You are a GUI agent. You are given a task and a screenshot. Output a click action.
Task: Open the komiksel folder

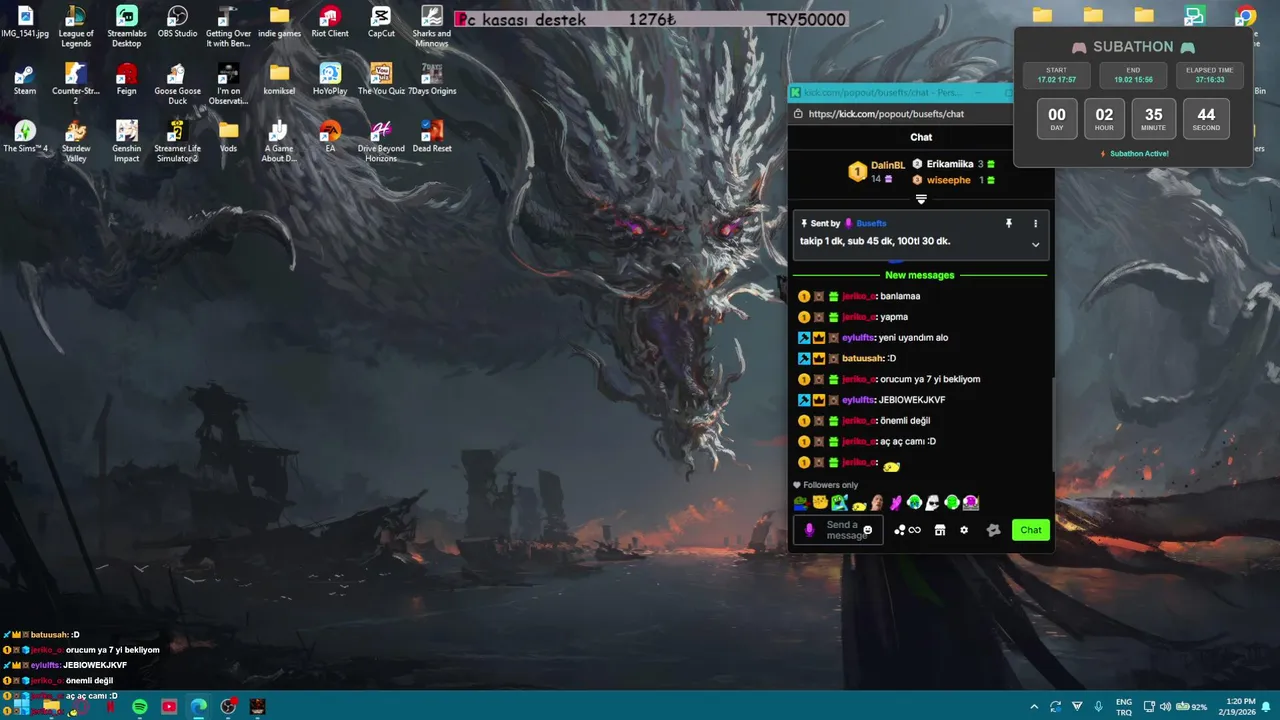point(279,79)
